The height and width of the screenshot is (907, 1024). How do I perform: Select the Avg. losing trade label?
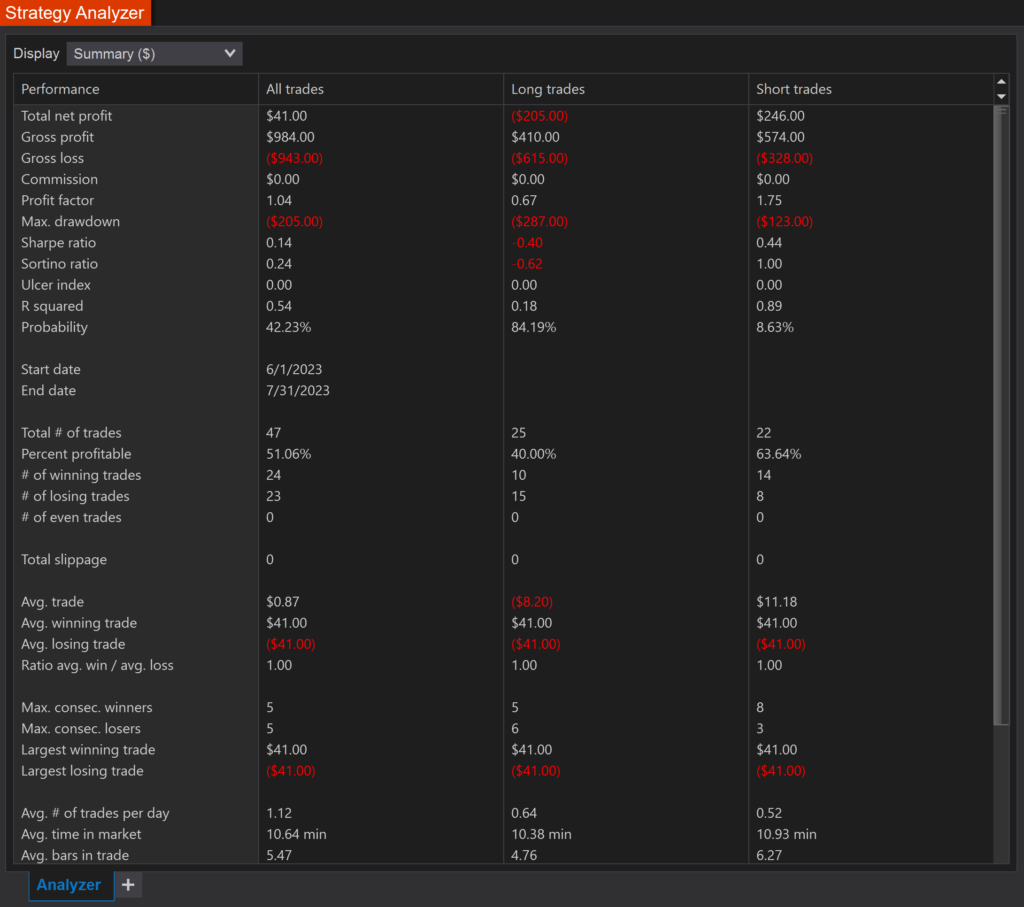[73, 644]
